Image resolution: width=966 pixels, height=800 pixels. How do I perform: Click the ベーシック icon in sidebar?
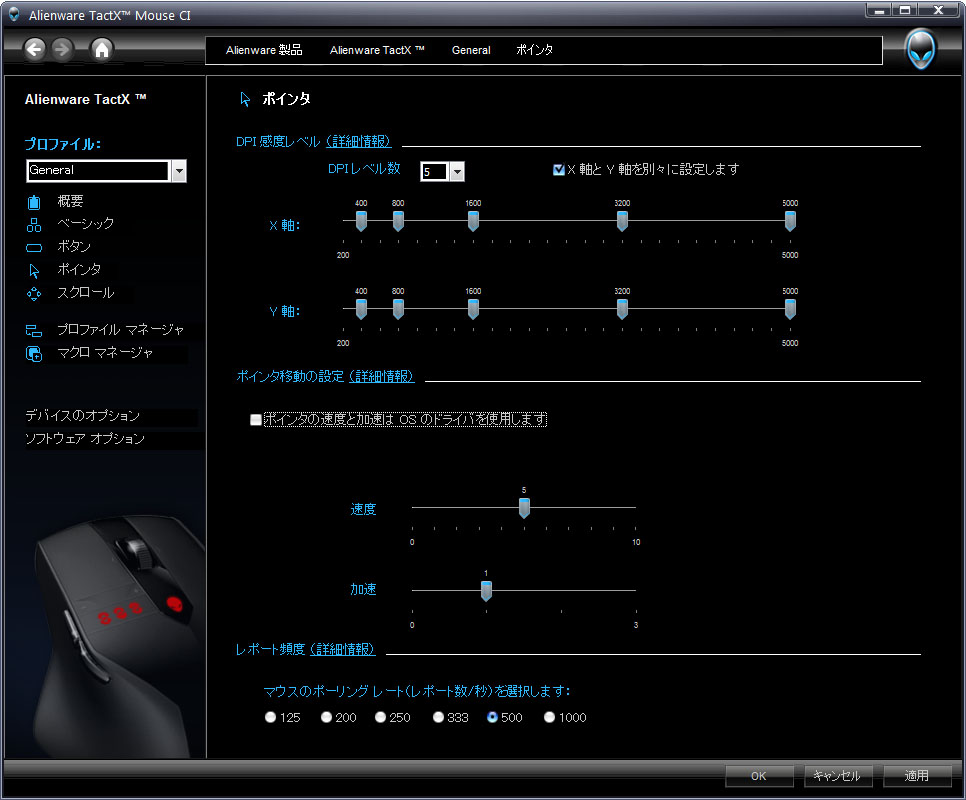point(34,225)
